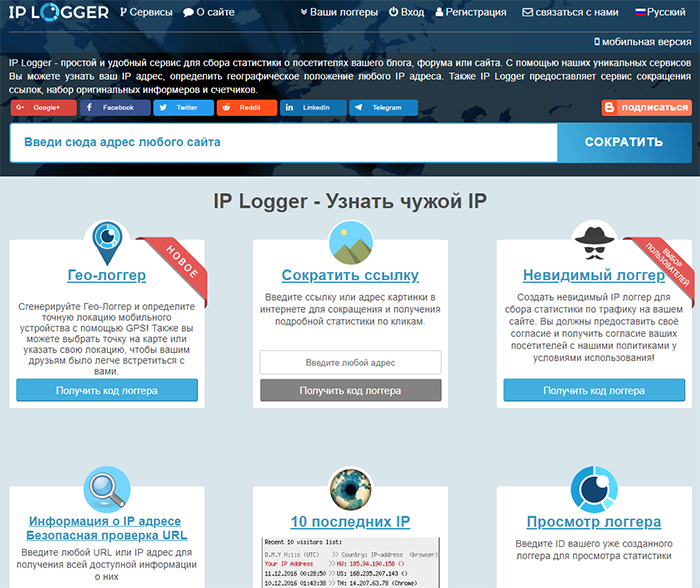Open the Гео-логгер link
Image resolution: width=700 pixels, height=588 pixels.
click(x=107, y=275)
